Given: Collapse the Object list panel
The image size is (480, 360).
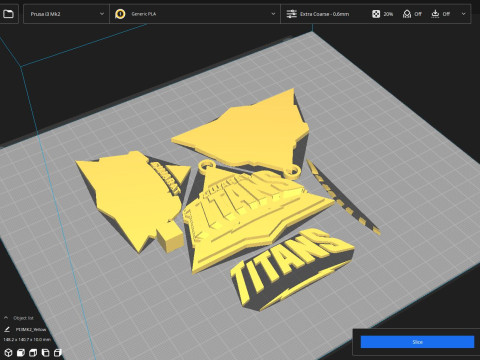Looking at the screenshot, I should tap(6, 318).
